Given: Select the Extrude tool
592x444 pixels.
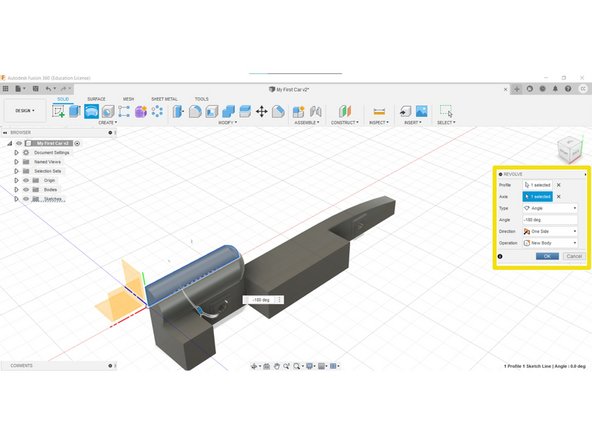Looking at the screenshot, I should click(75, 111).
